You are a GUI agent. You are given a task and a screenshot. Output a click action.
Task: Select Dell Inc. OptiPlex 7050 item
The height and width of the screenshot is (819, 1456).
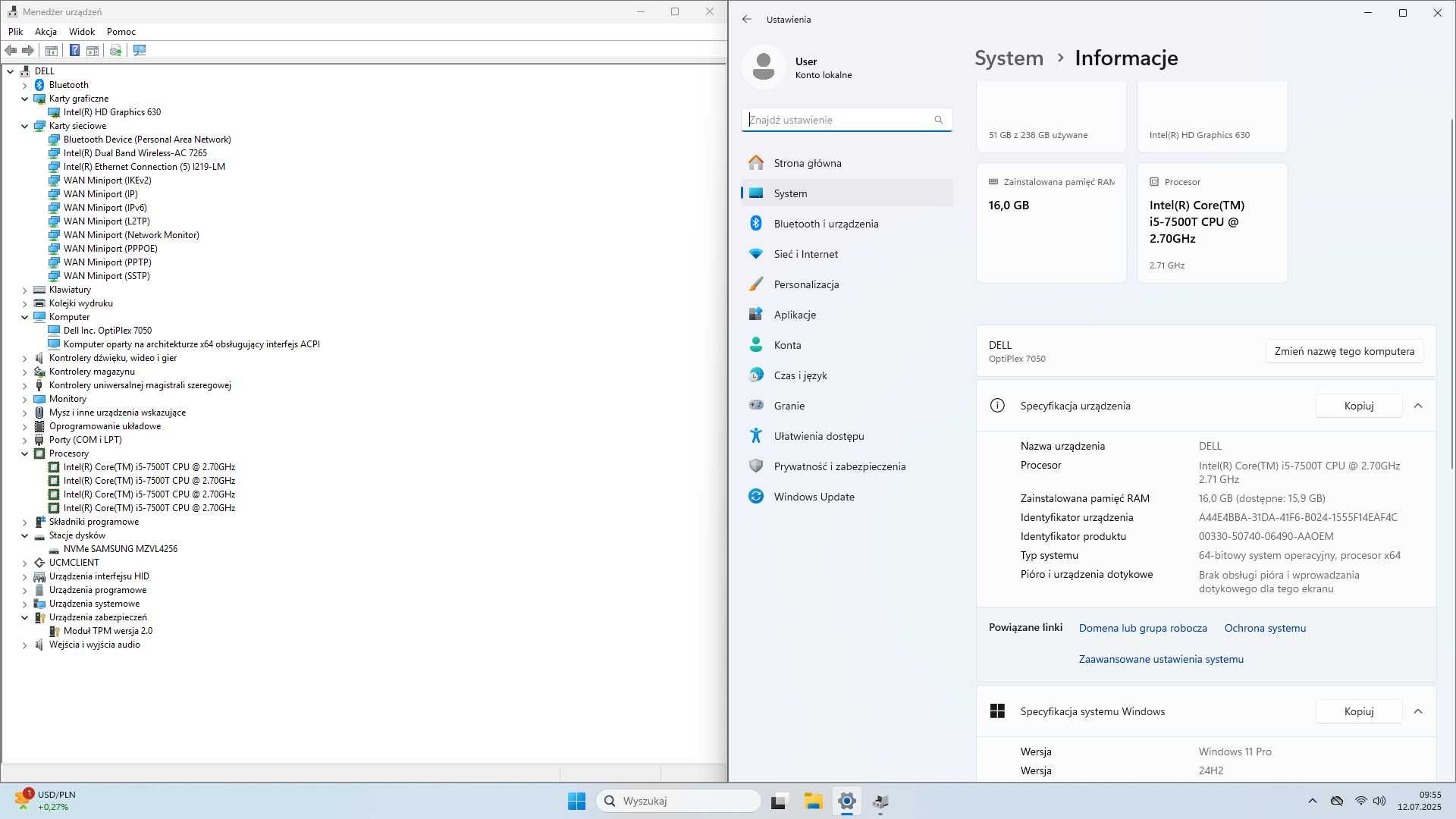(x=108, y=331)
